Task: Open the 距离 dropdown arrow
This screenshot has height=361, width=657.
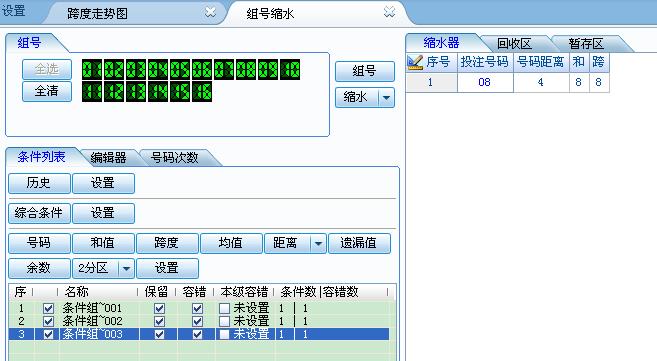Action: pos(318,243)
